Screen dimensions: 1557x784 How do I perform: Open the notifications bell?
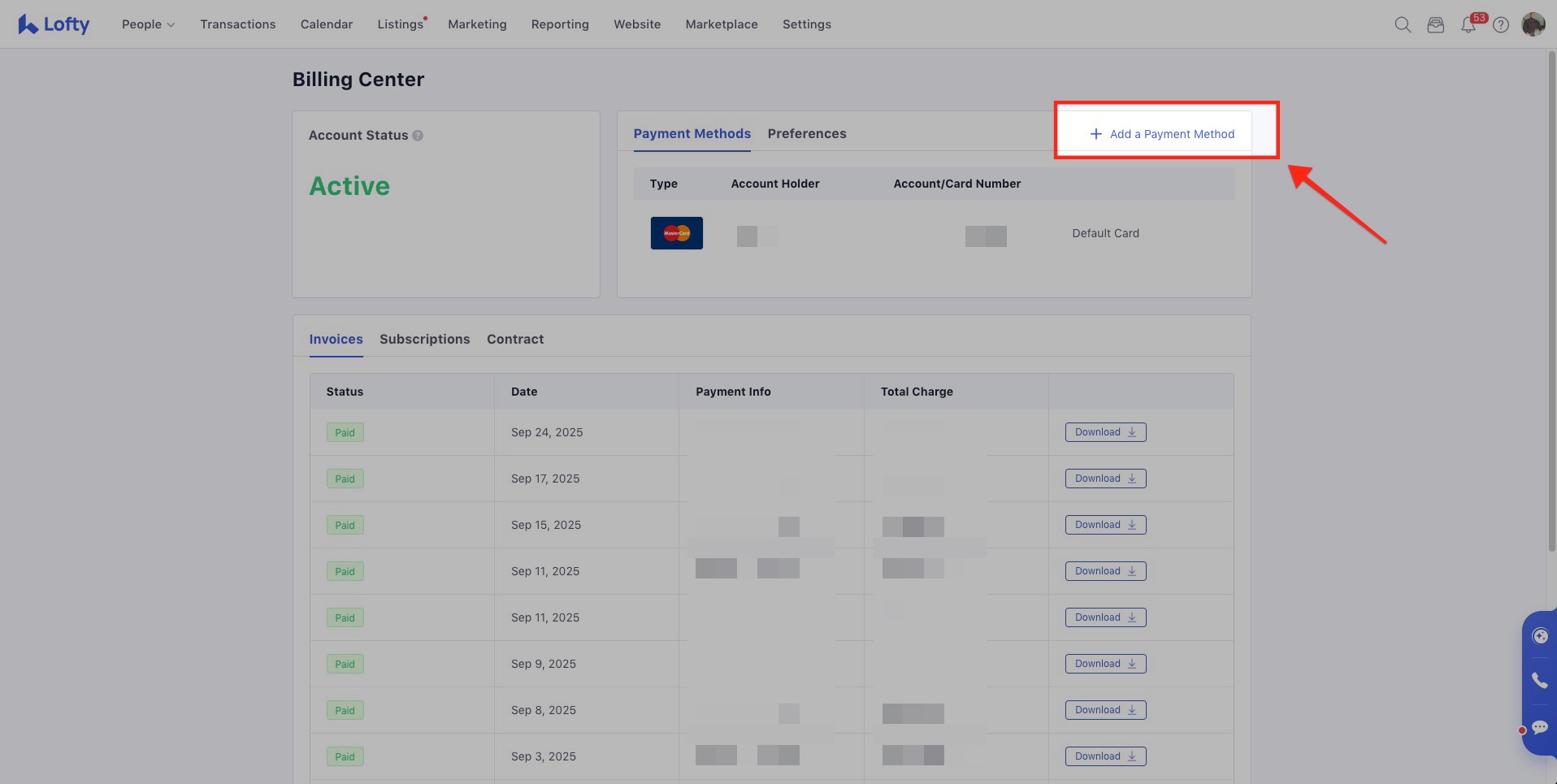click(x=1468, y=25)
